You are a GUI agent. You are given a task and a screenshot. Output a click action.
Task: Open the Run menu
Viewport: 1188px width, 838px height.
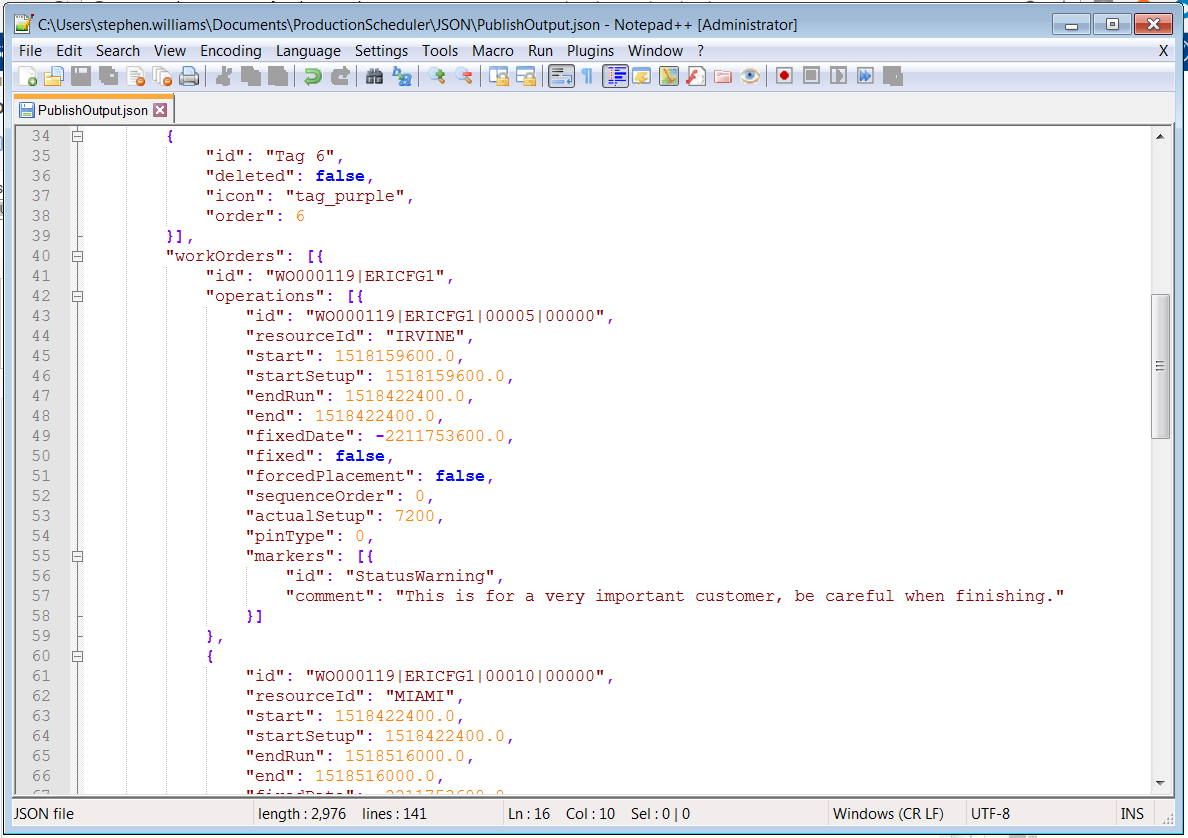pyautogui.click(x=540, y=51)
